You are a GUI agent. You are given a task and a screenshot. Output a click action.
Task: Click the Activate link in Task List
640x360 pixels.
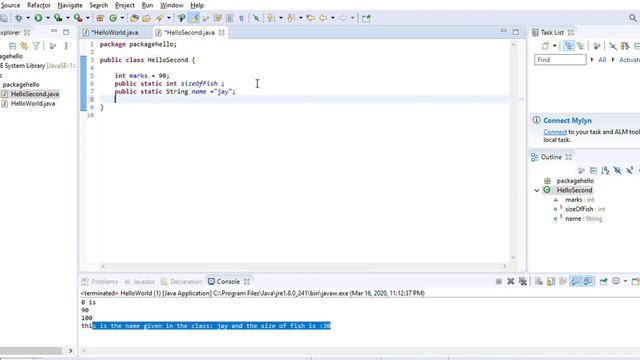pyautogui.click(x=629, y=60)
